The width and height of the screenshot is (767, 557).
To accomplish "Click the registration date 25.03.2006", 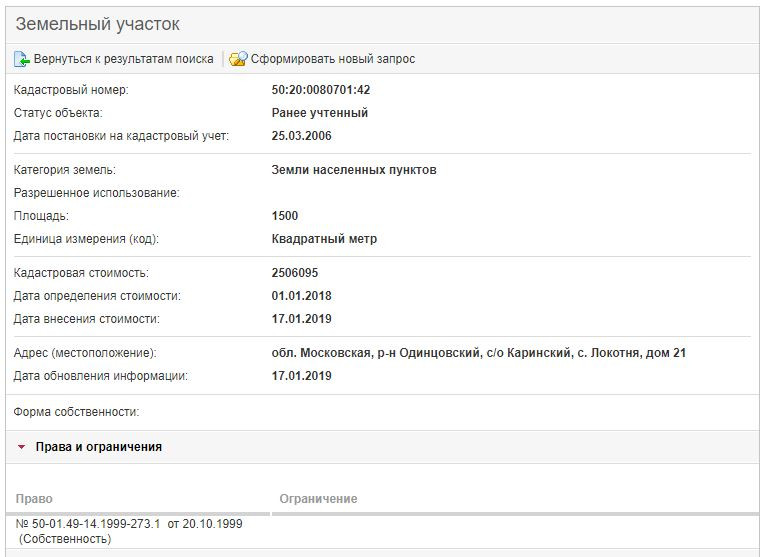I will [302, 136].
